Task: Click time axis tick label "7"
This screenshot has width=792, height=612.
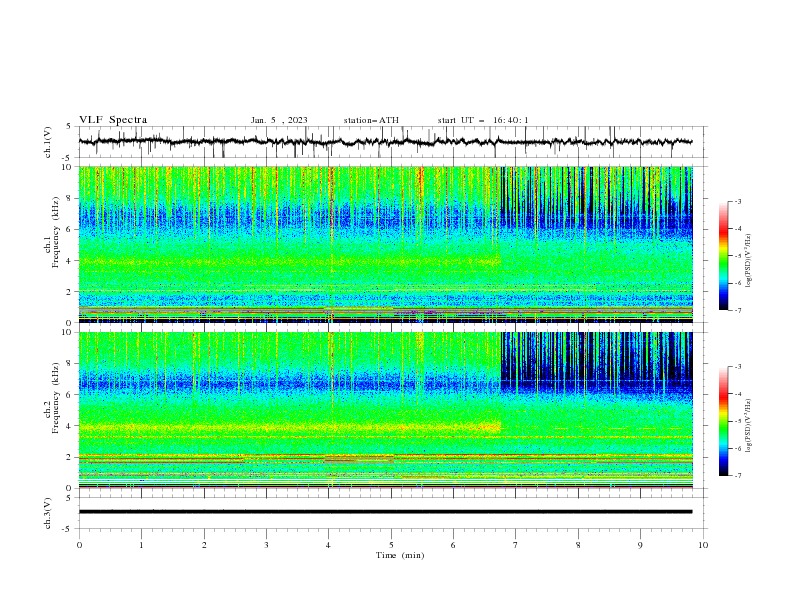Action: pos(516,545)
